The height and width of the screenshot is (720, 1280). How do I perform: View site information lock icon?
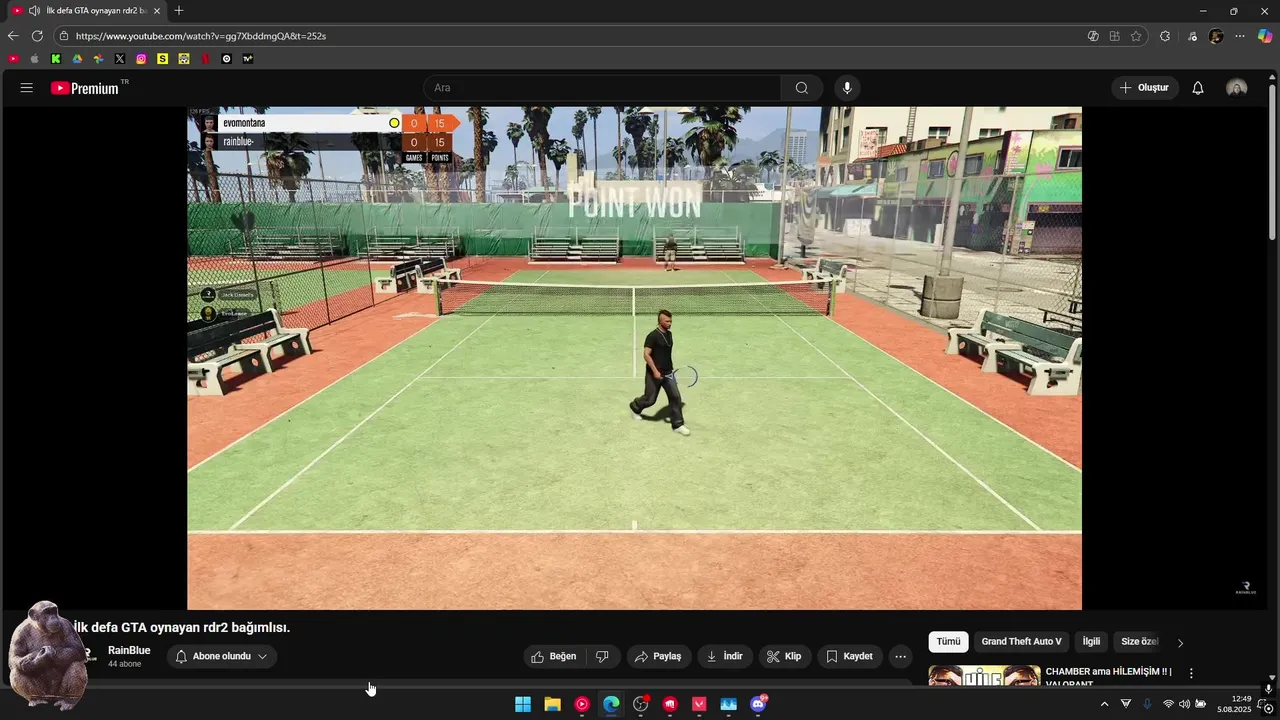64,36
